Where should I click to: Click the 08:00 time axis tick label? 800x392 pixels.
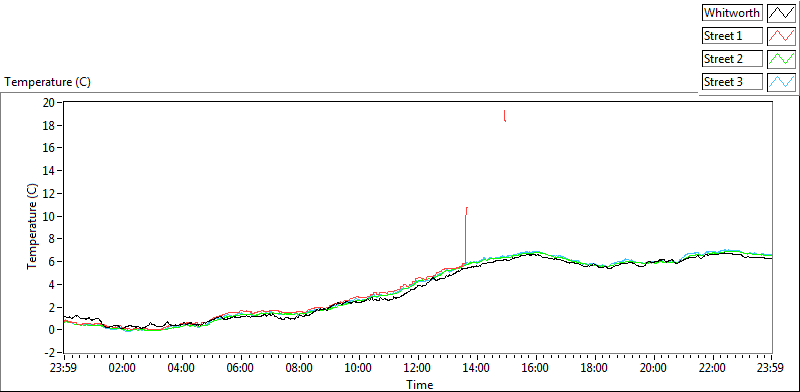point(300,368)
